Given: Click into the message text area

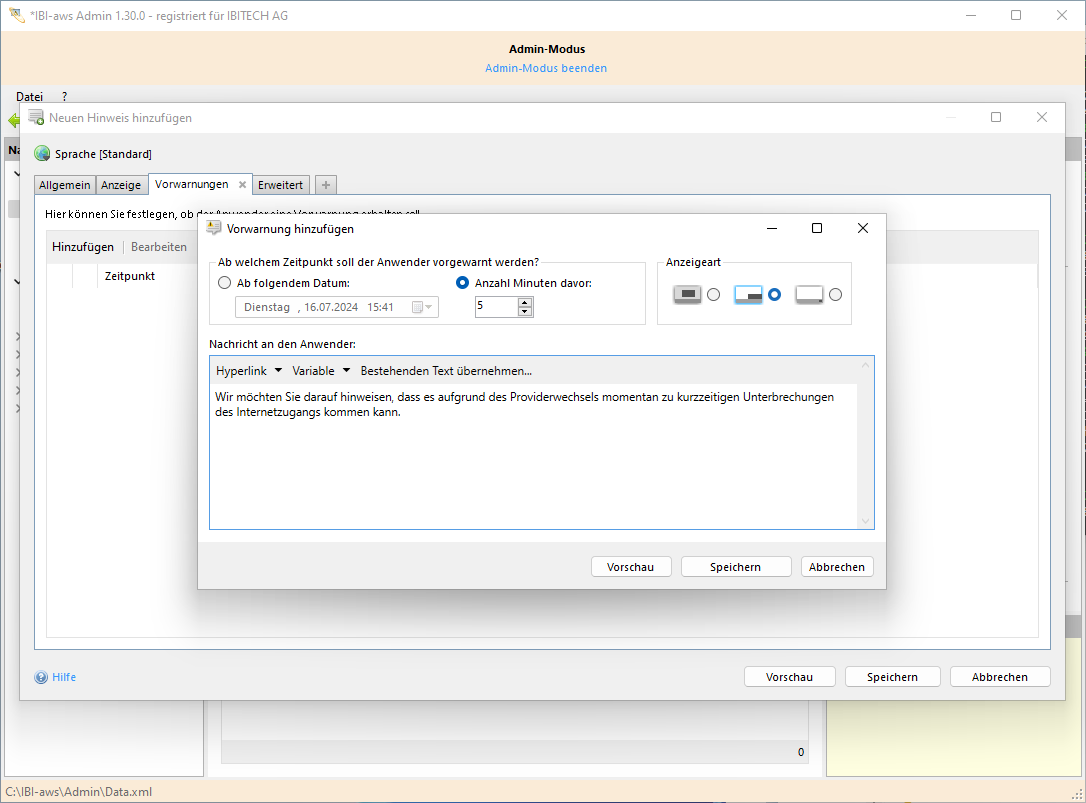Looking at the screenshot, I should click(532, 470).
